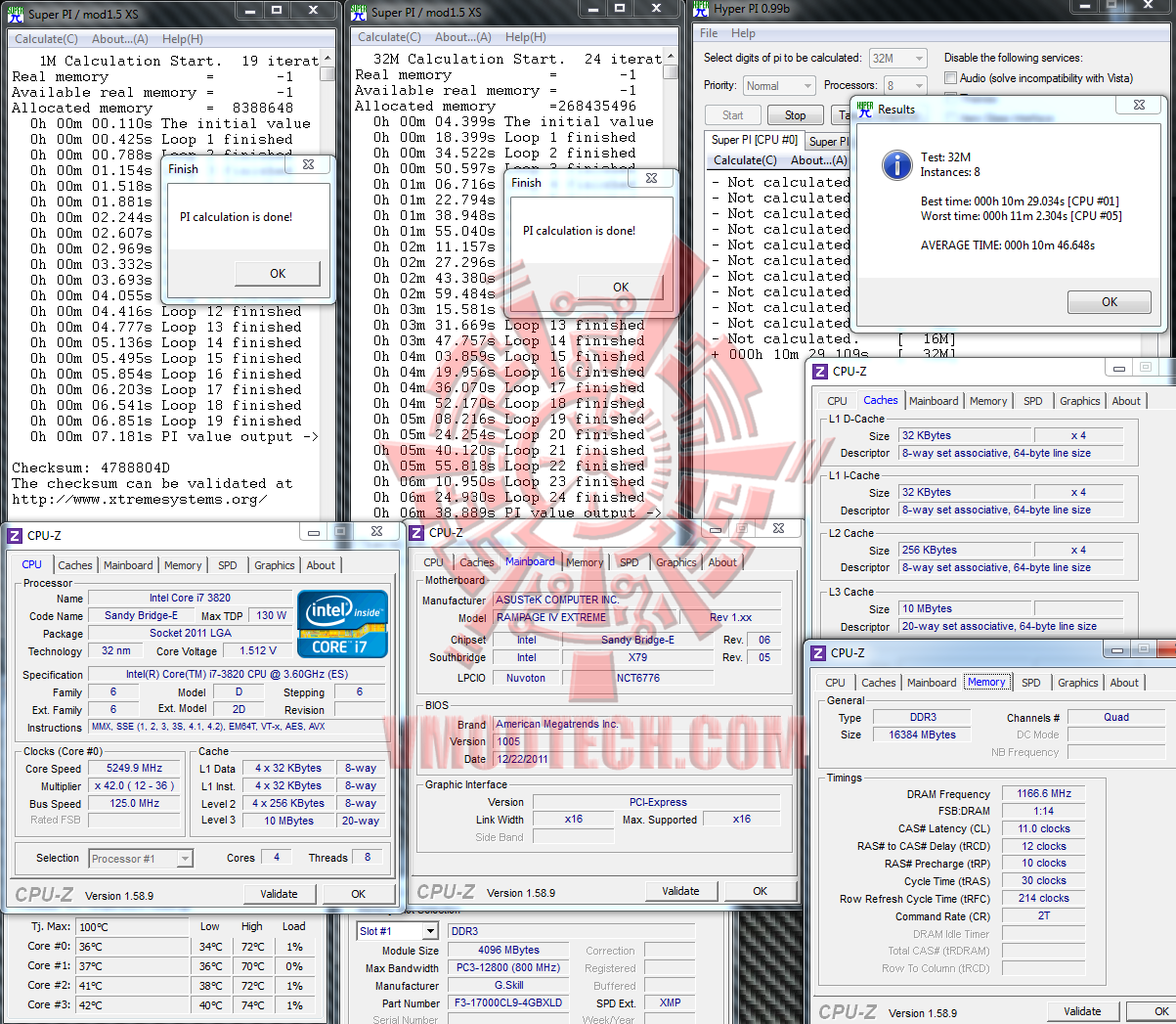Click OK in CPU-Z Mainboard window
The width and height of the screenshot is (1176, 1024).
(x=761, y=891)
